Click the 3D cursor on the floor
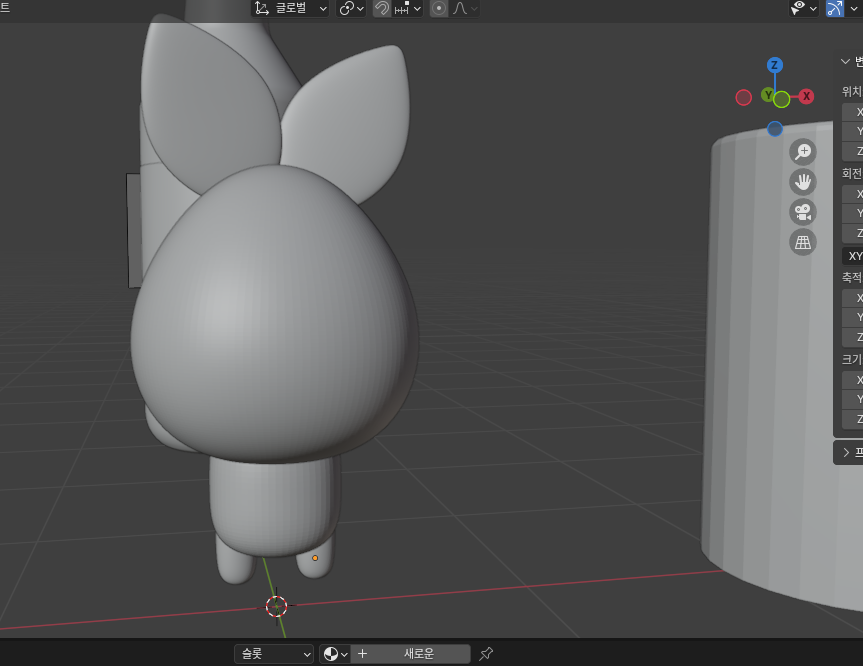Screen dimensions: 863x666 pos(276,606)
